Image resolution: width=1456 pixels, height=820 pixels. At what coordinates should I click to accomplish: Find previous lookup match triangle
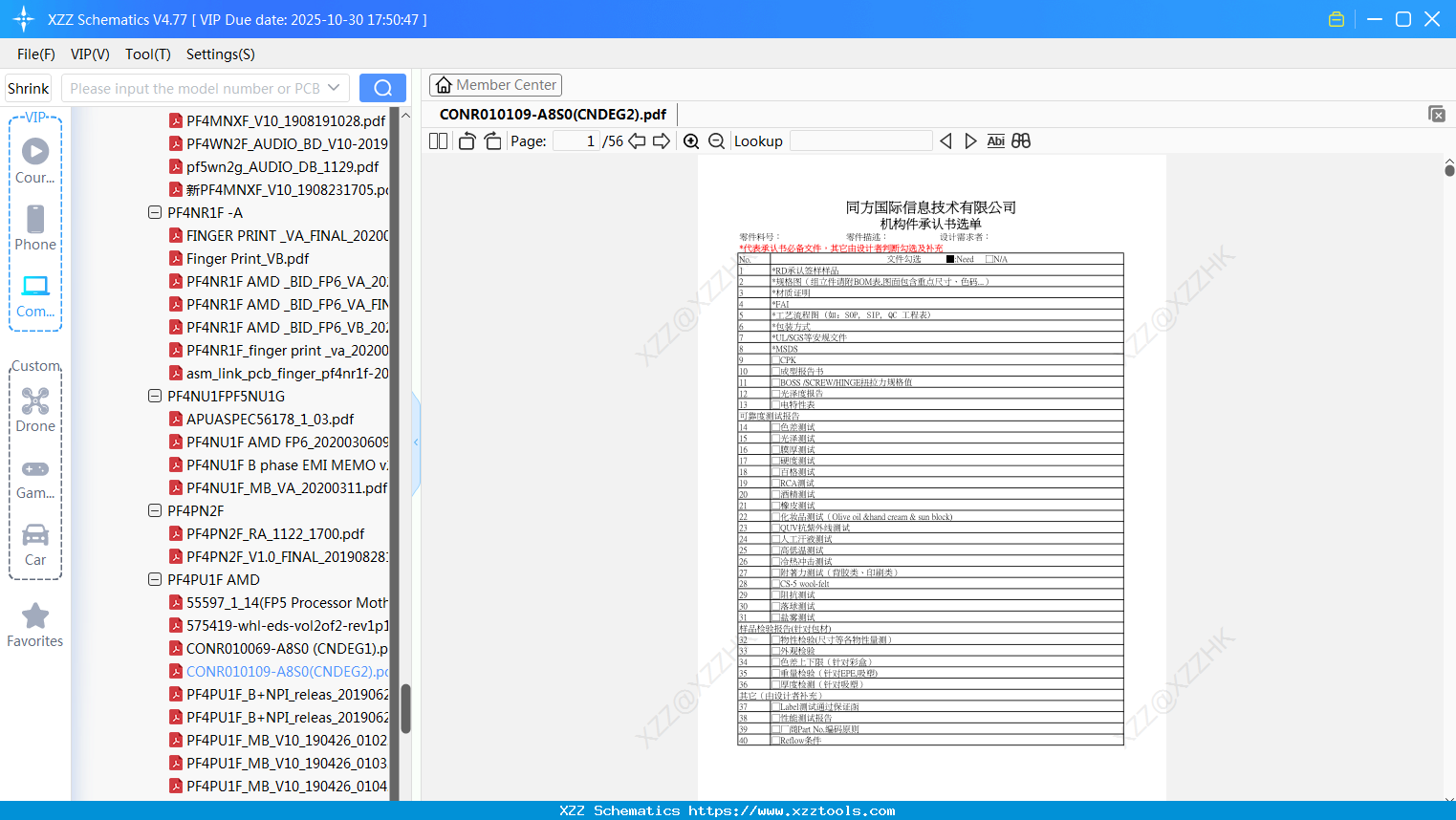click(x=945, y=140)
